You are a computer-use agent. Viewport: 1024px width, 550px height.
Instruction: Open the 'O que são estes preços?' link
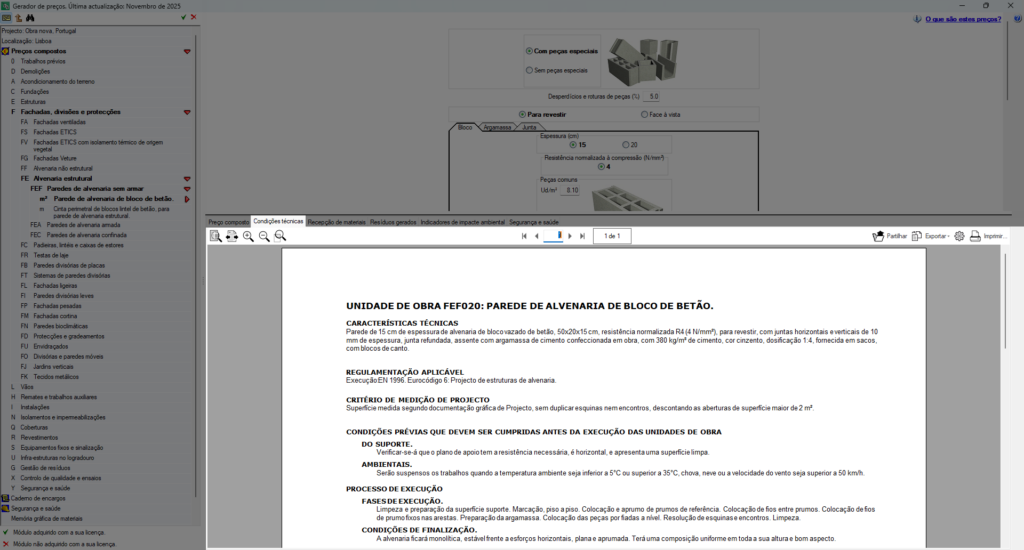coord(963,19)
